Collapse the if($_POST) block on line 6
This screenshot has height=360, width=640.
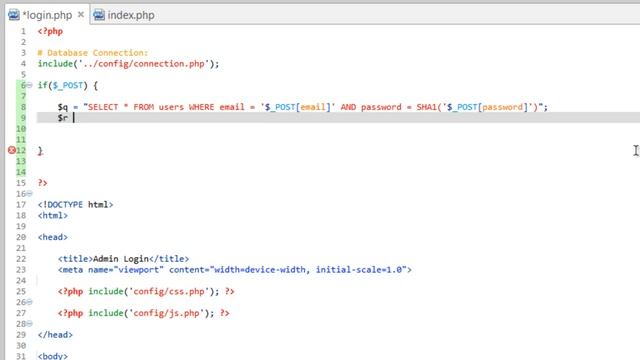pyautogui.click(x=29, y=85)
